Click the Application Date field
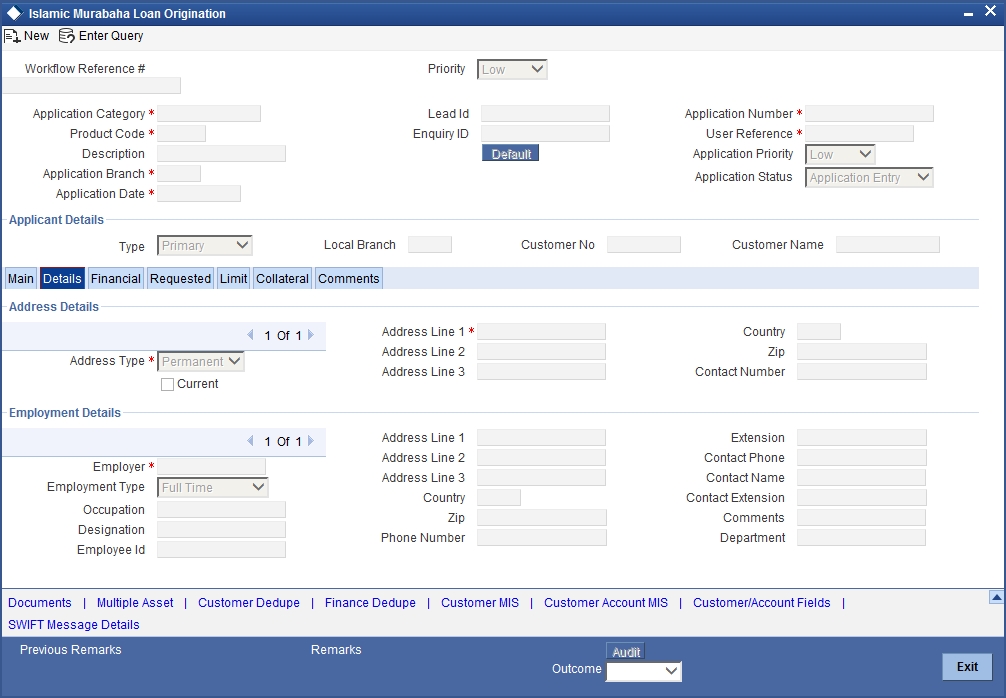This screenshot has width=1006, height=698. [199, 194]
